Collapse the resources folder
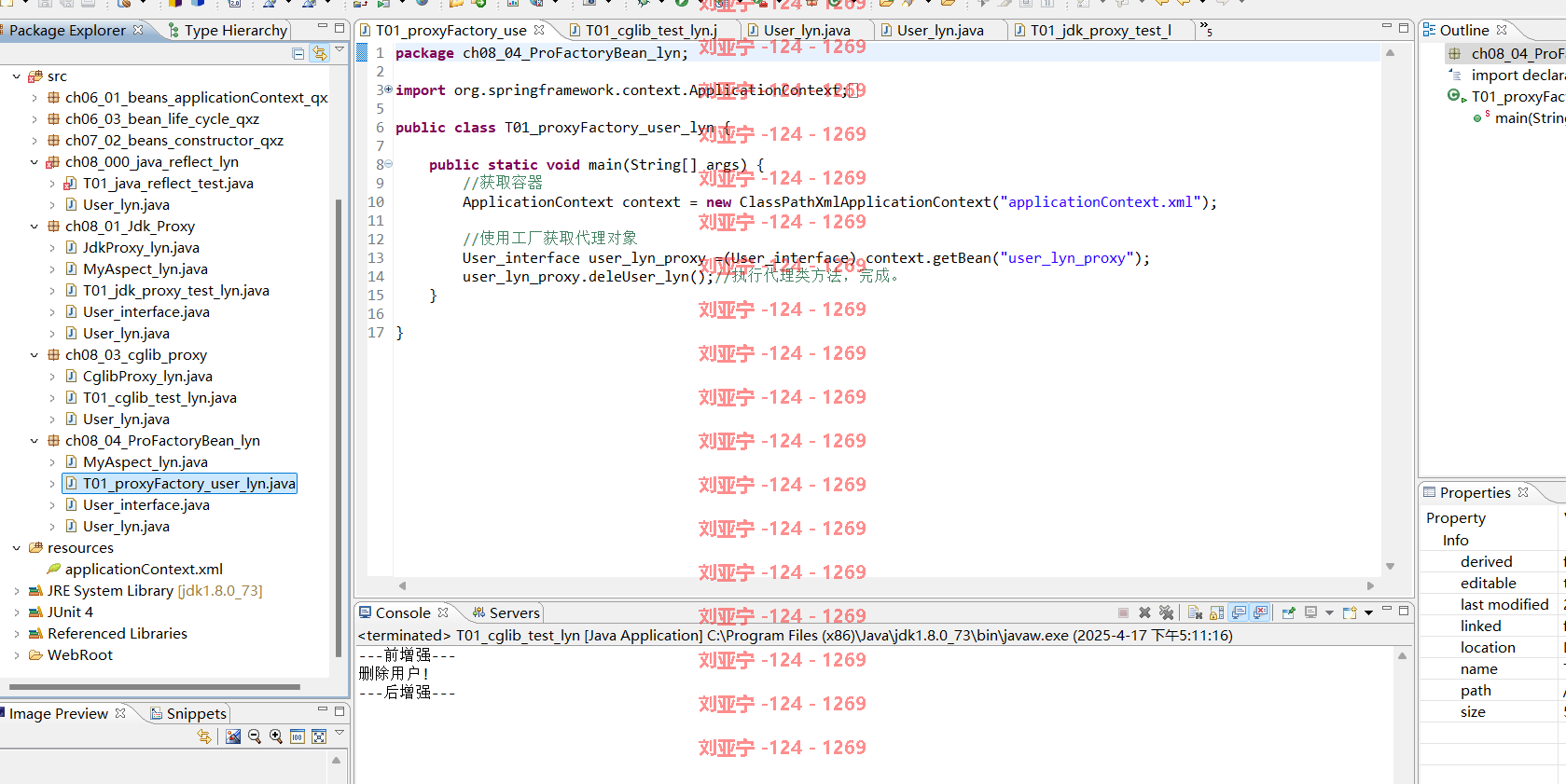 point(16,548)
